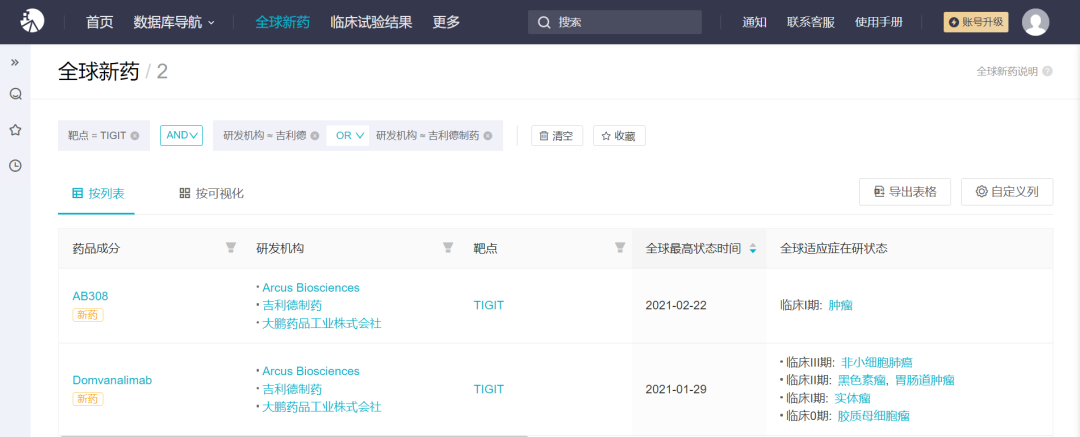The height and width of the screenshot is (437, 1080).
Task: Open 全球新药 nav item
Action: pos(282,22)
